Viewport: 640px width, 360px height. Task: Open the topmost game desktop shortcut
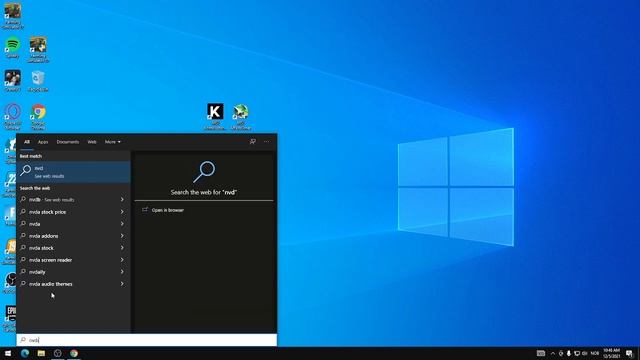click(x=13, y=16)
